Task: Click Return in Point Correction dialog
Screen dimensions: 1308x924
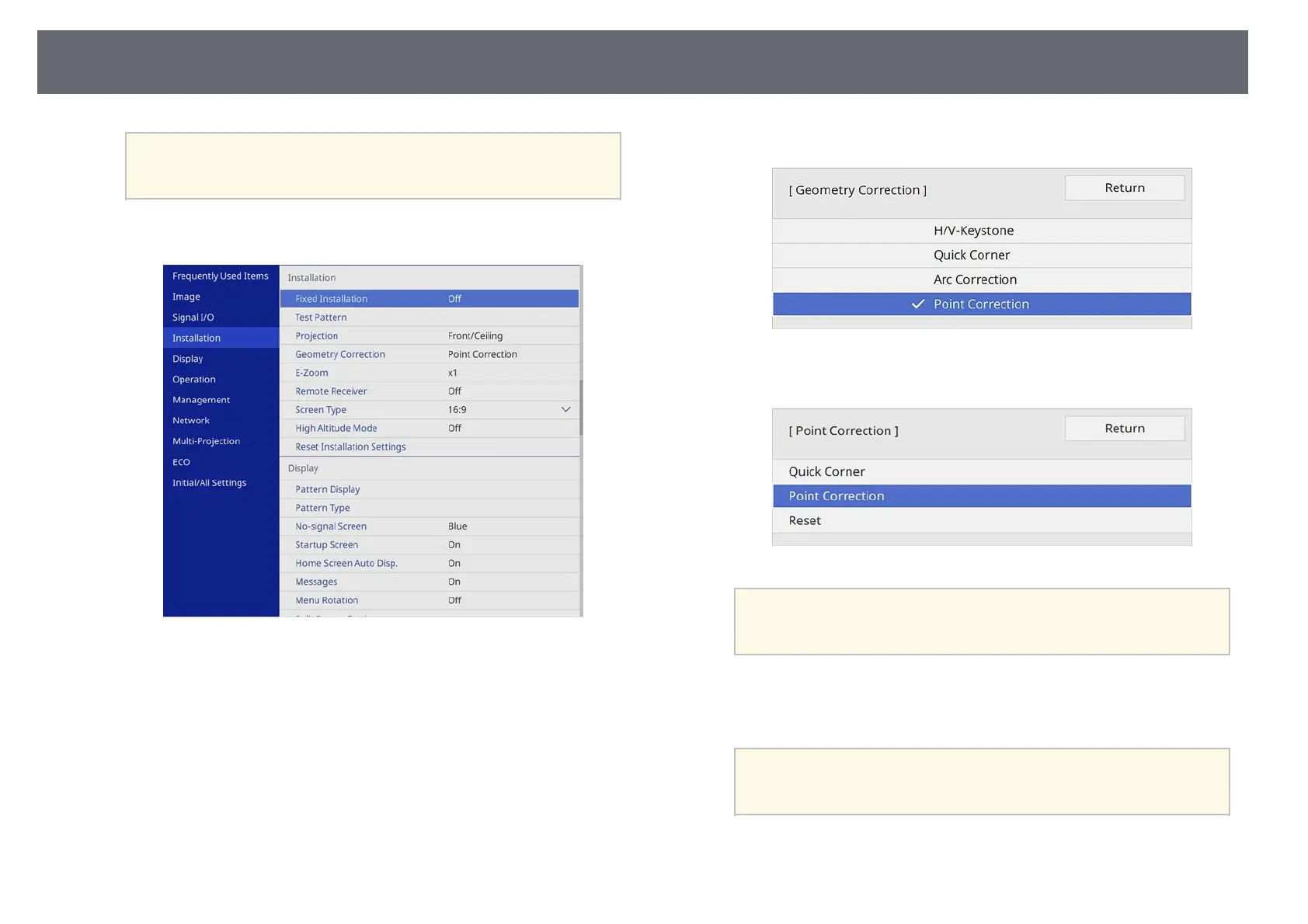Action: pos(1124,429)
